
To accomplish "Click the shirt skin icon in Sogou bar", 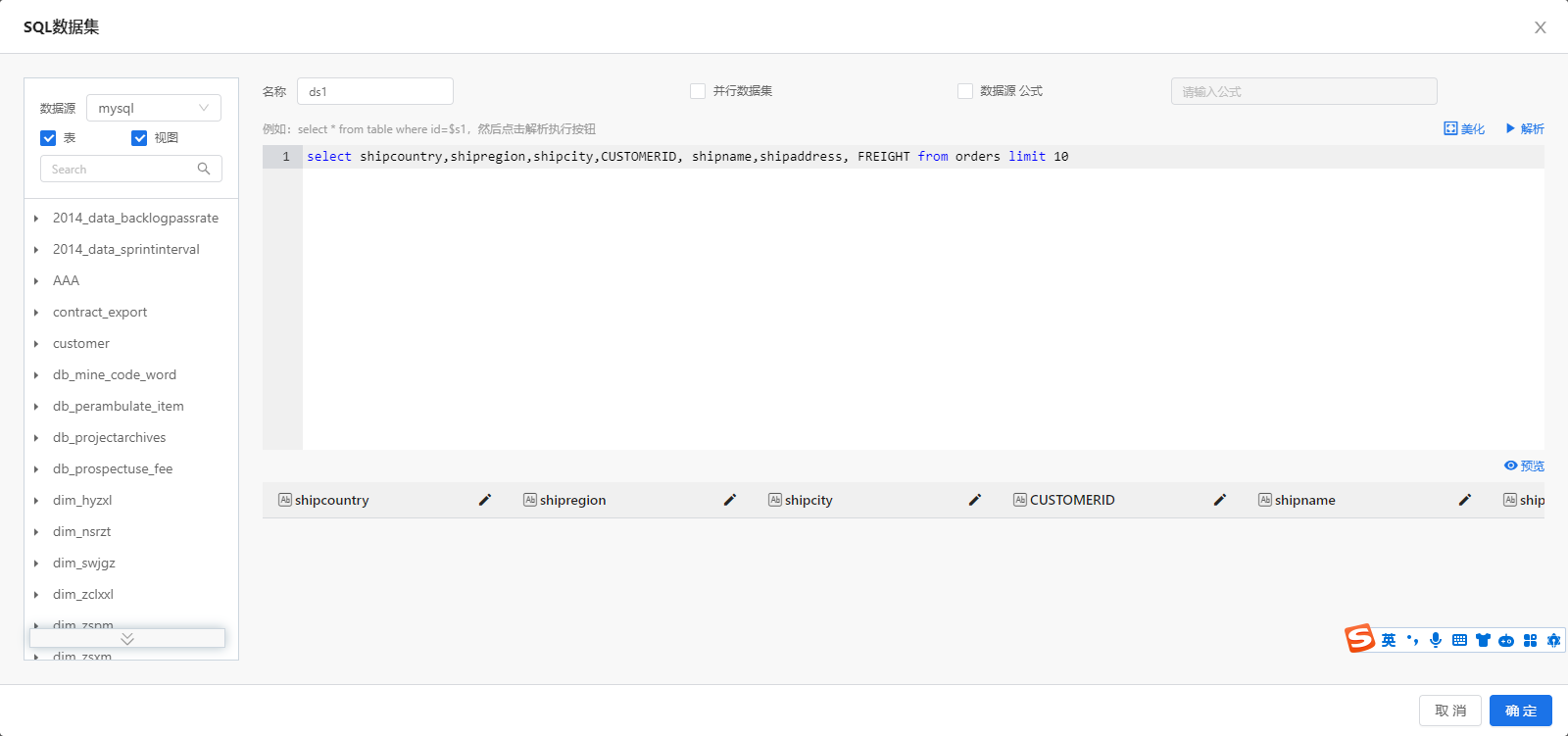I will tap(1483, 640).
